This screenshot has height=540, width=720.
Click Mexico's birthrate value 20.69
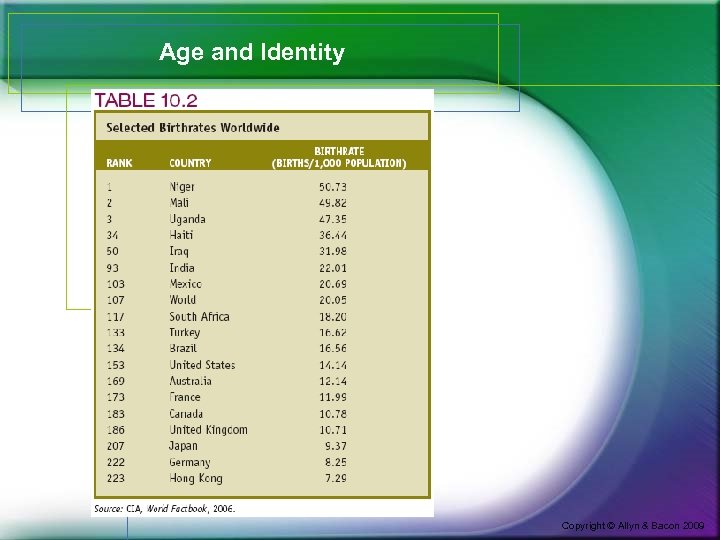click(333, 284)
